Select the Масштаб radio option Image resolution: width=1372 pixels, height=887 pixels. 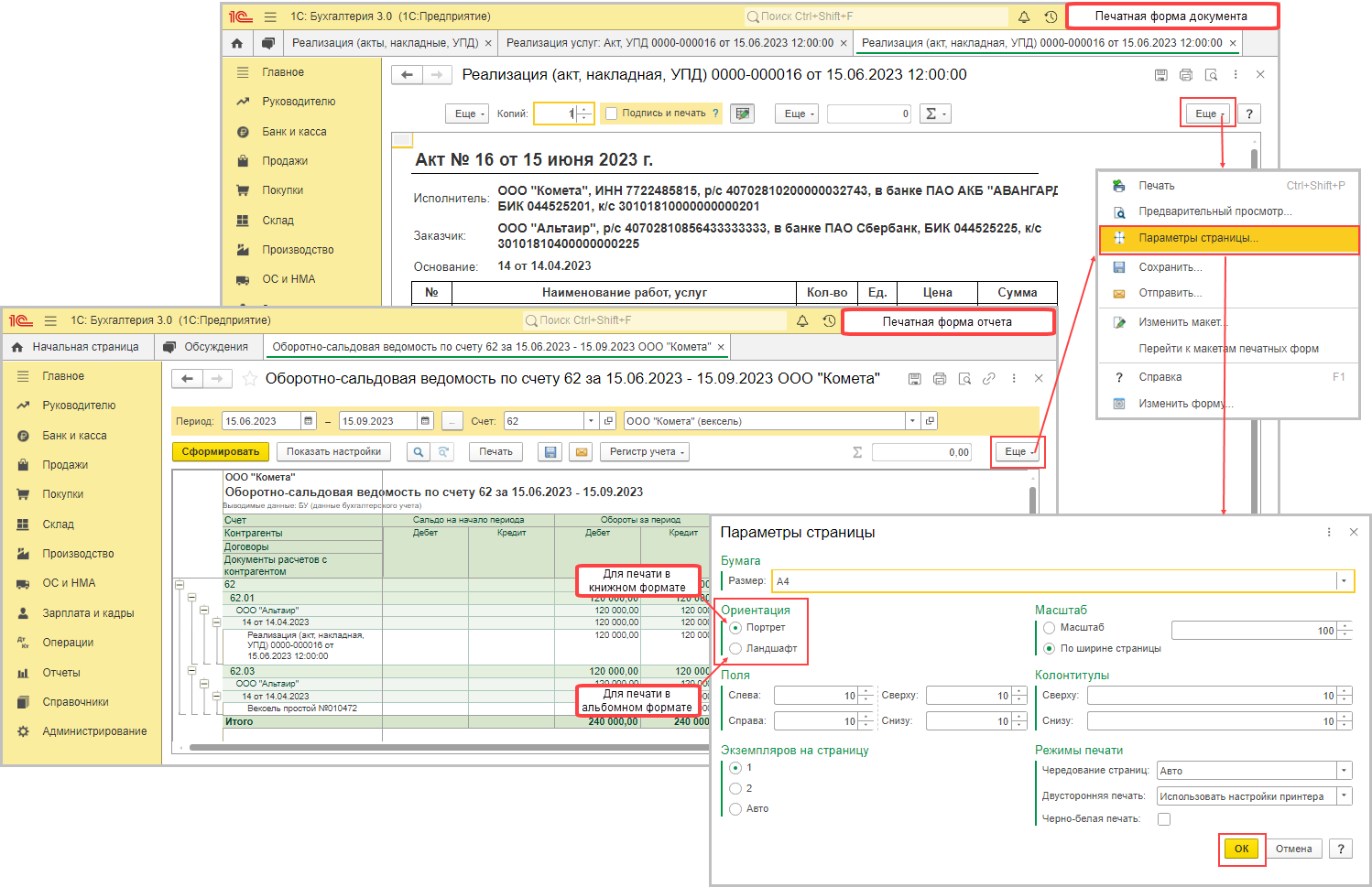click(1050, 628)
